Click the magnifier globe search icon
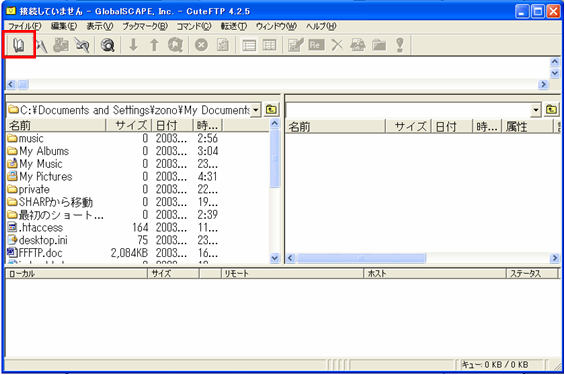 tap(107, 45)
